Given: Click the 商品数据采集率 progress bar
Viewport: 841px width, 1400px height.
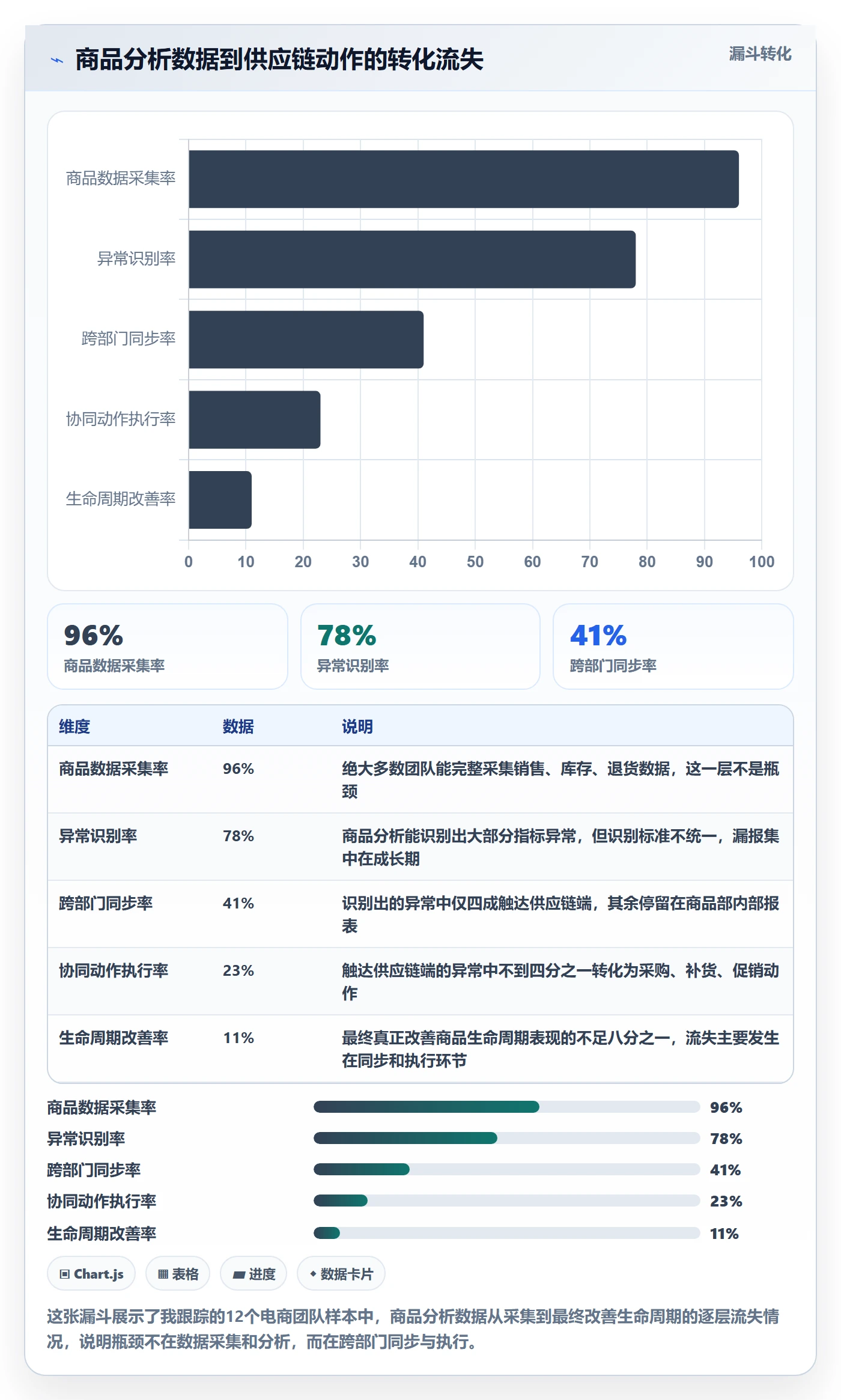Looking at the screenshot, I should pyautogui.click(x=507, y=1107).
